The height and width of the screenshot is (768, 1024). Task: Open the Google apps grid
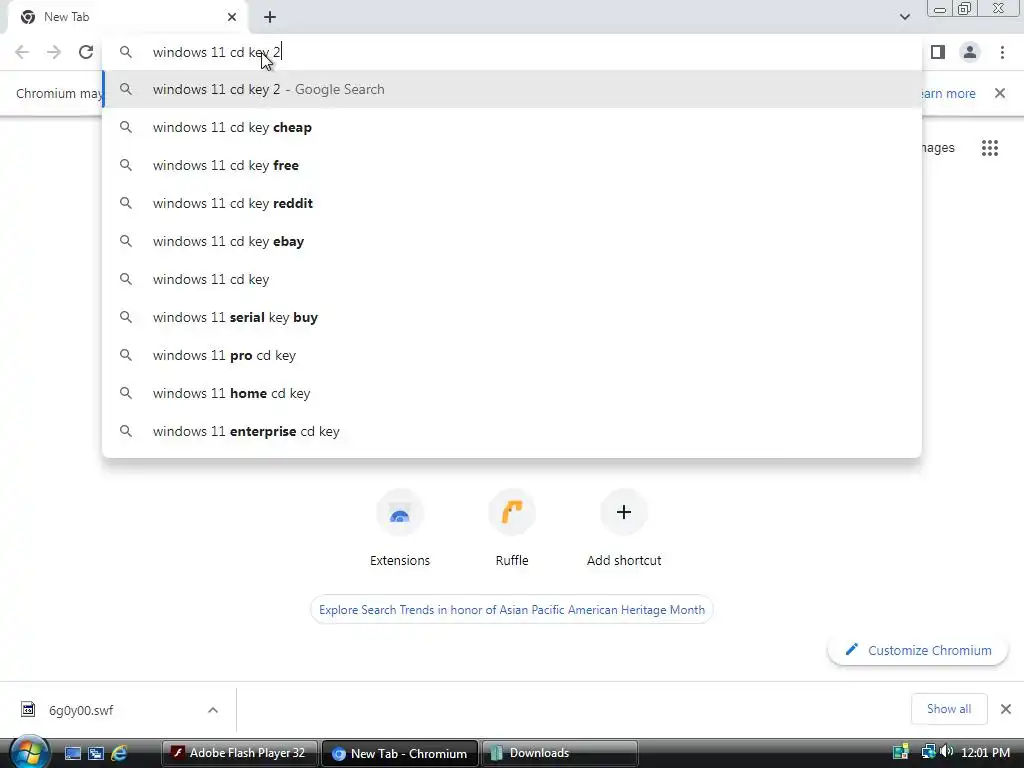(x=989, y=148)
